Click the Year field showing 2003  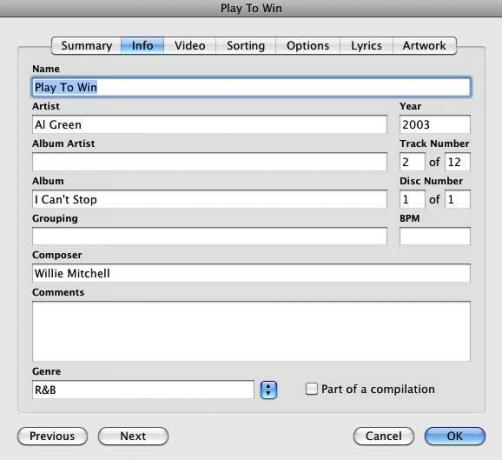pyautogui.click(x=435, y=125)
